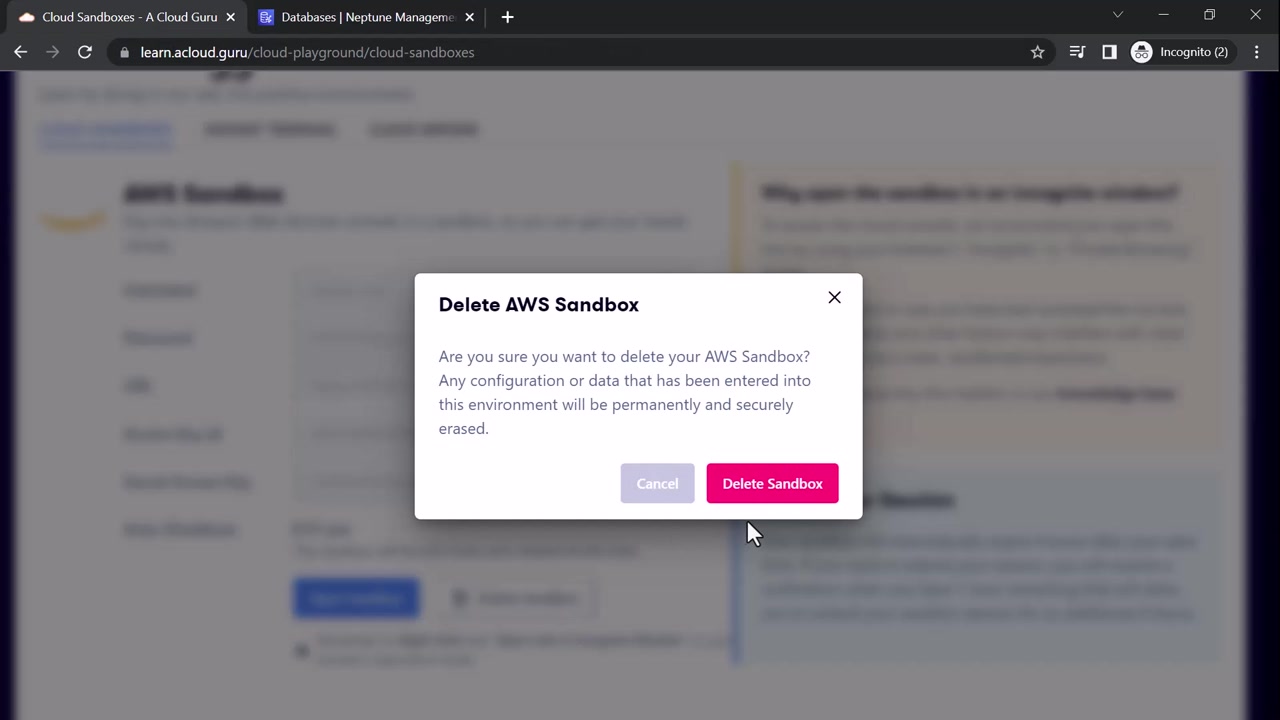Click the 'Delete AWS Sandbox' dialog heading

tap(538, 305)
